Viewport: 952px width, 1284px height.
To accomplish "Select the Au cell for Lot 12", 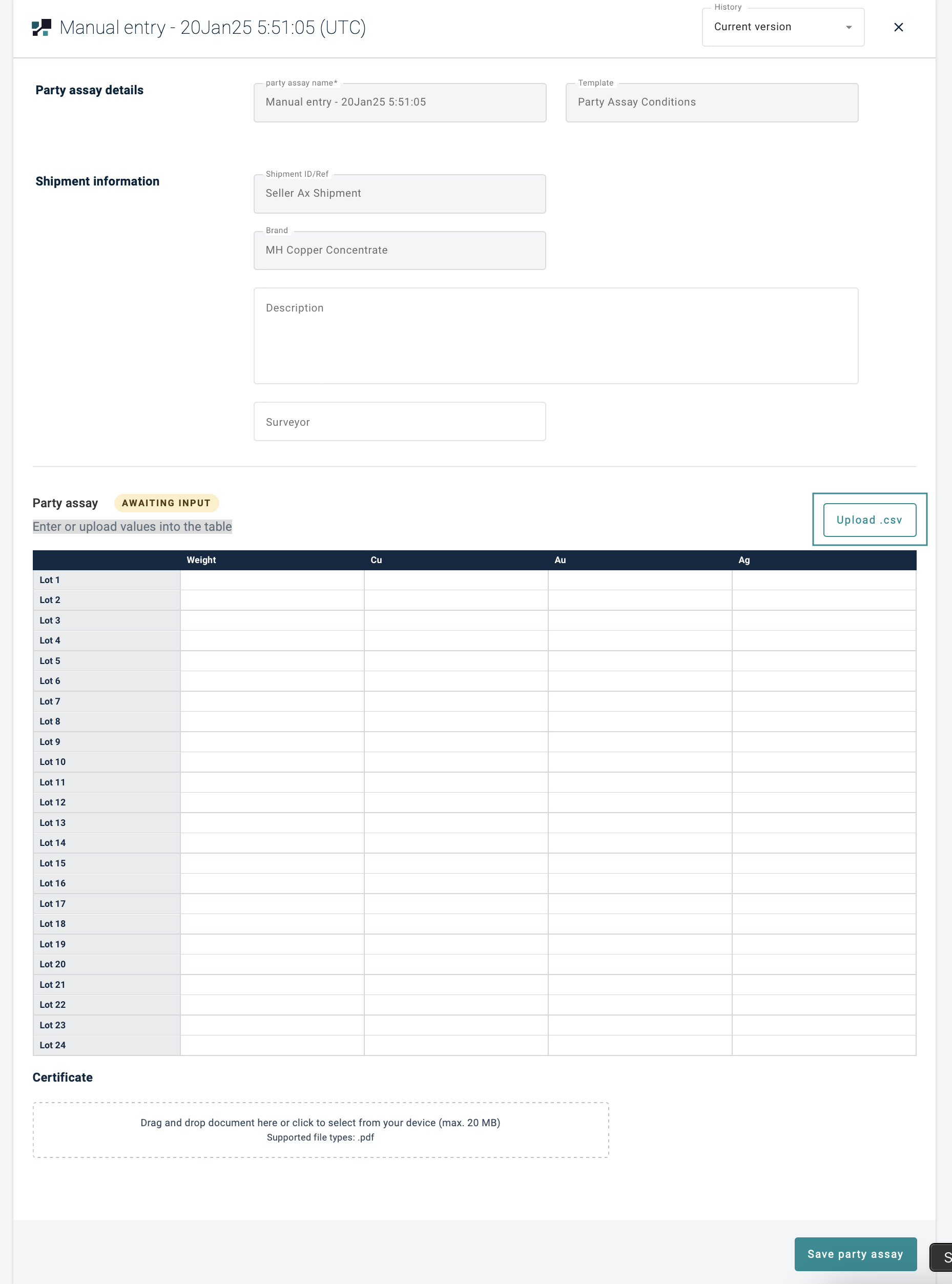I will click(639, 802).
